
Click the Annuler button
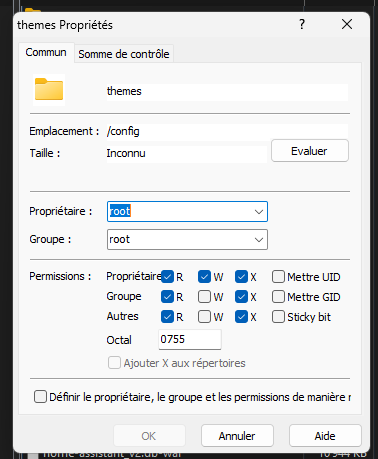237,436
